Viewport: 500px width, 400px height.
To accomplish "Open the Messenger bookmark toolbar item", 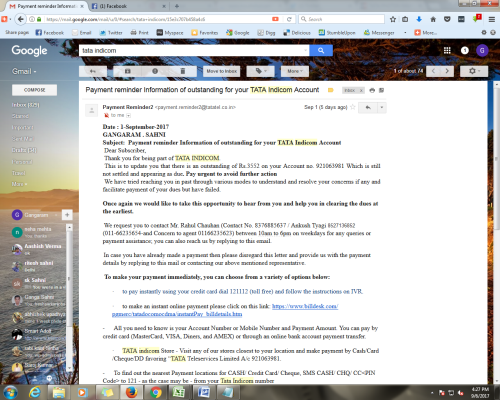I will coord(379,33).
